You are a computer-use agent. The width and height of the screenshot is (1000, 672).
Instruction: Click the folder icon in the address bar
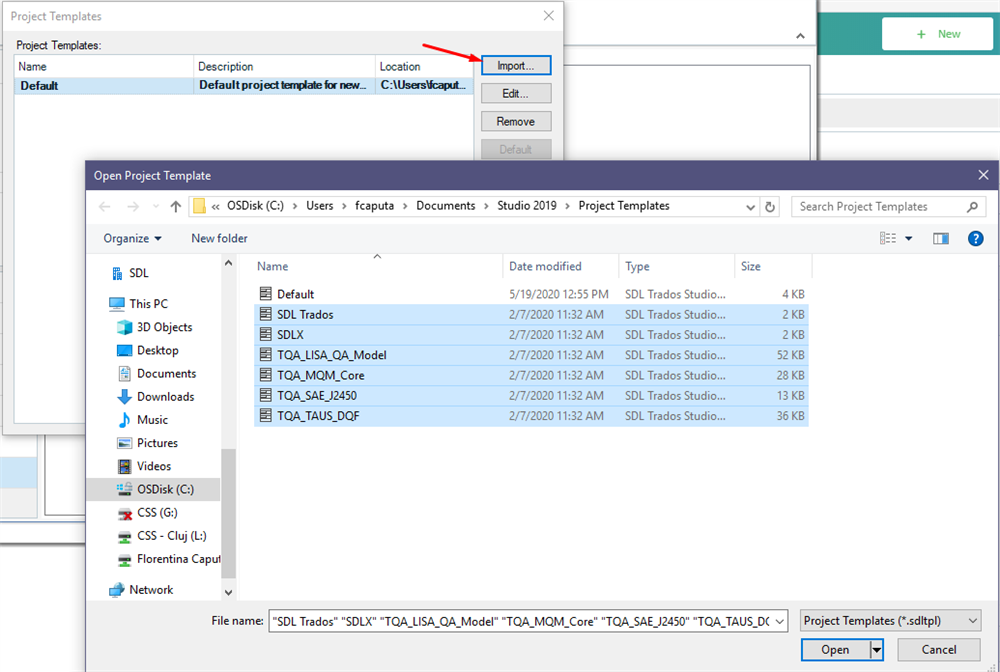point(200,206)
